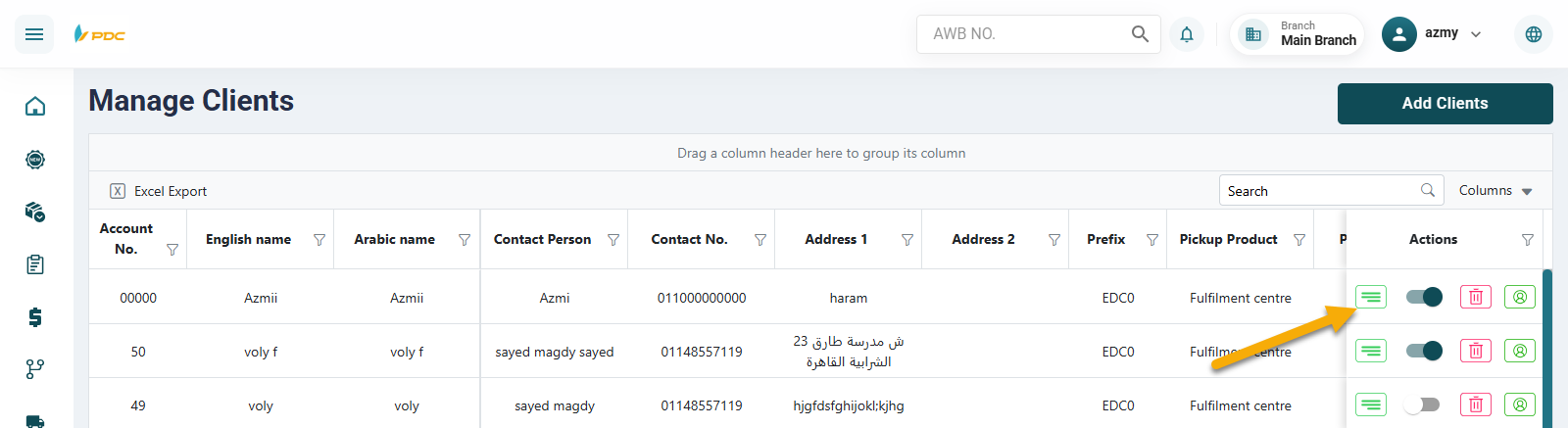The width and height of the screenshot is (1568, 428).
Task: Open the Main Branch selector
Action: [x=1298, y=34]
